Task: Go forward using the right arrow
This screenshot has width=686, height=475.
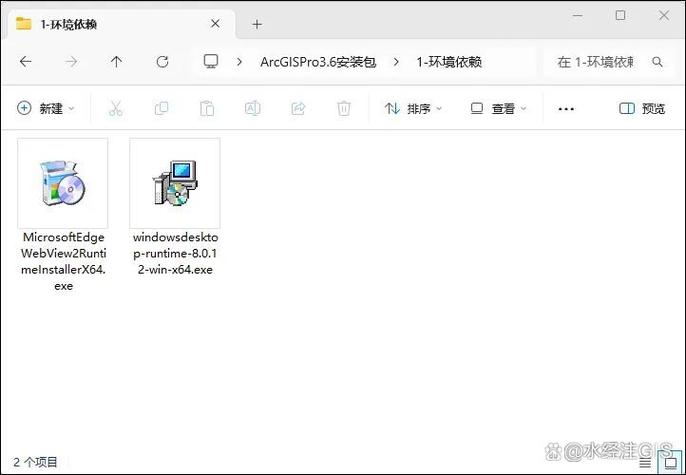Action: pyautogui.click(x=71, y=62)
